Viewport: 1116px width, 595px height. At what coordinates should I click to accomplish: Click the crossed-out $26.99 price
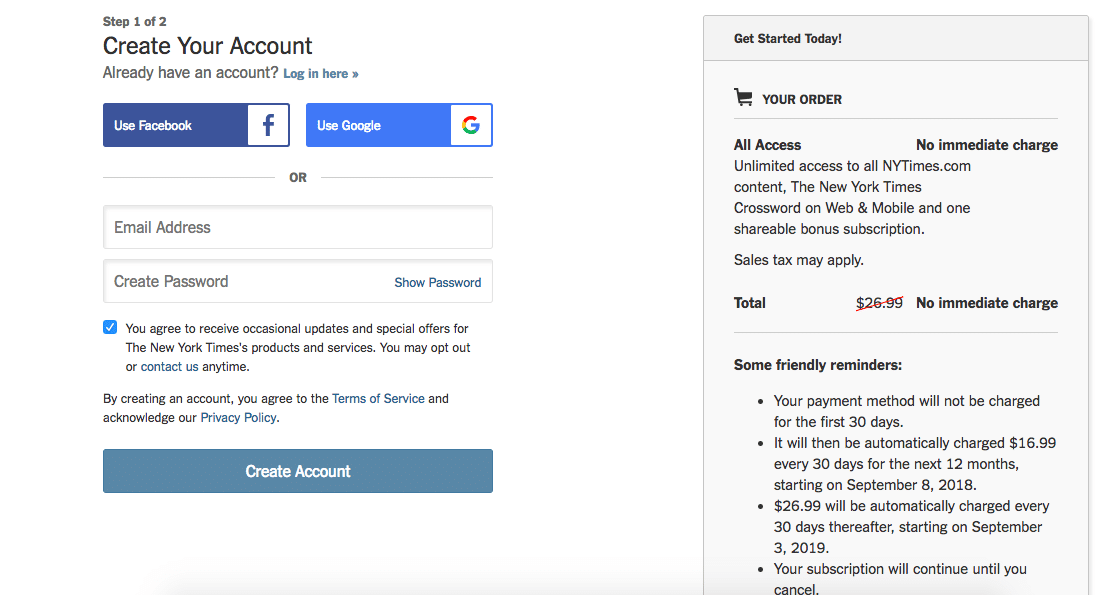[x=879, y=303]
